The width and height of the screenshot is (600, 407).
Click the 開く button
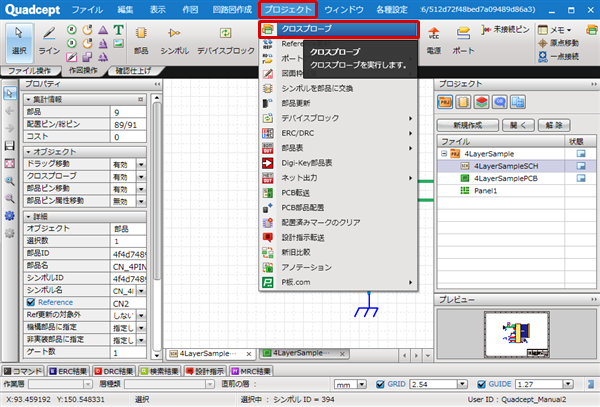tap(518, 125)
